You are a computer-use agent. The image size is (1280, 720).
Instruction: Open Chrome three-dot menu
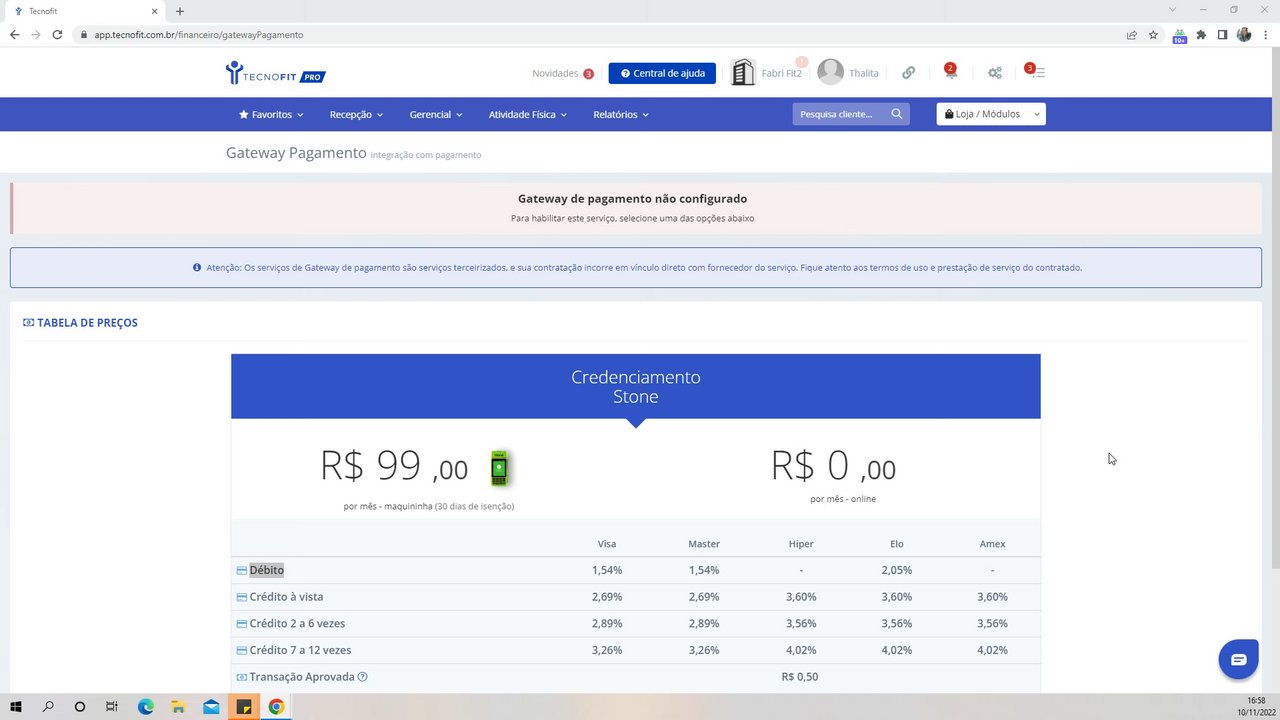[1265, 34]
